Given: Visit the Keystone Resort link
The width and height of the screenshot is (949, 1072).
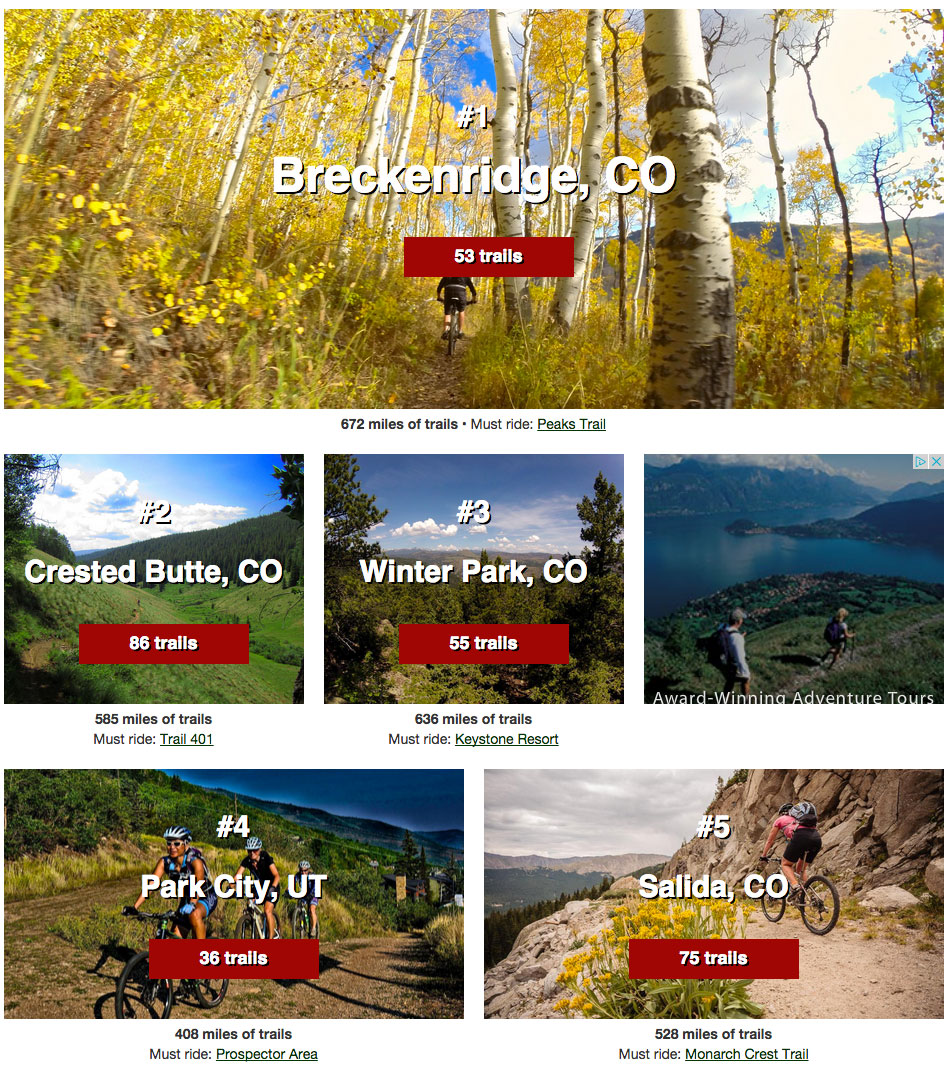Looking at the screenshot, I should point(507,739).
